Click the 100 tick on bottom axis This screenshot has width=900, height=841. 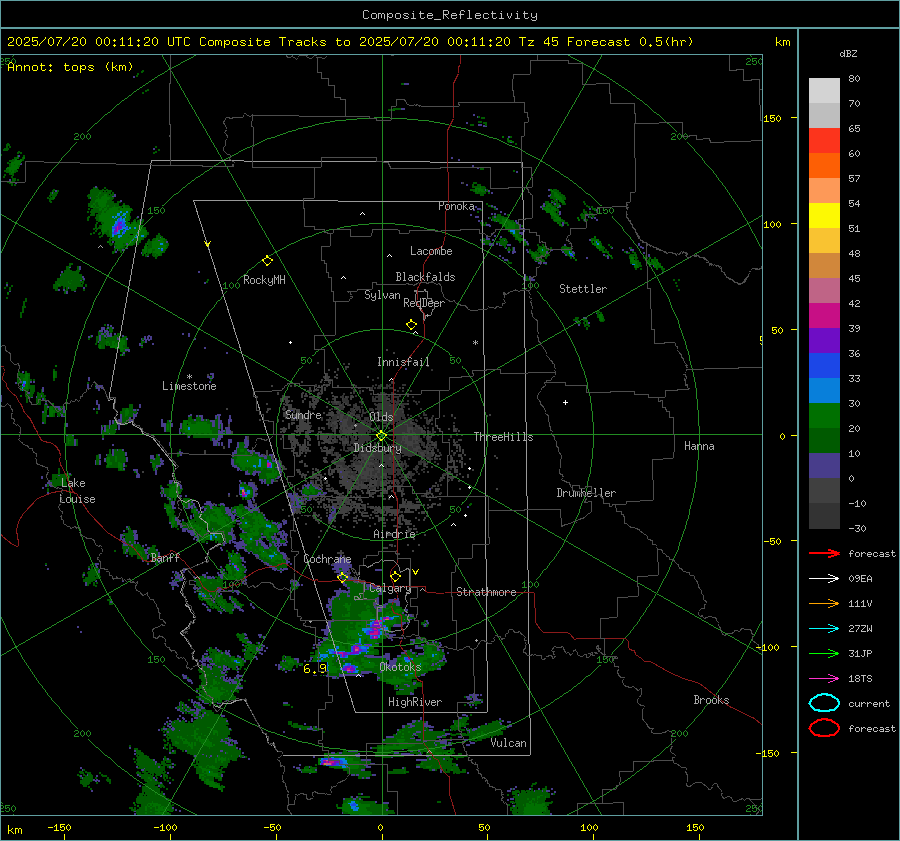(x=589, y=827)
